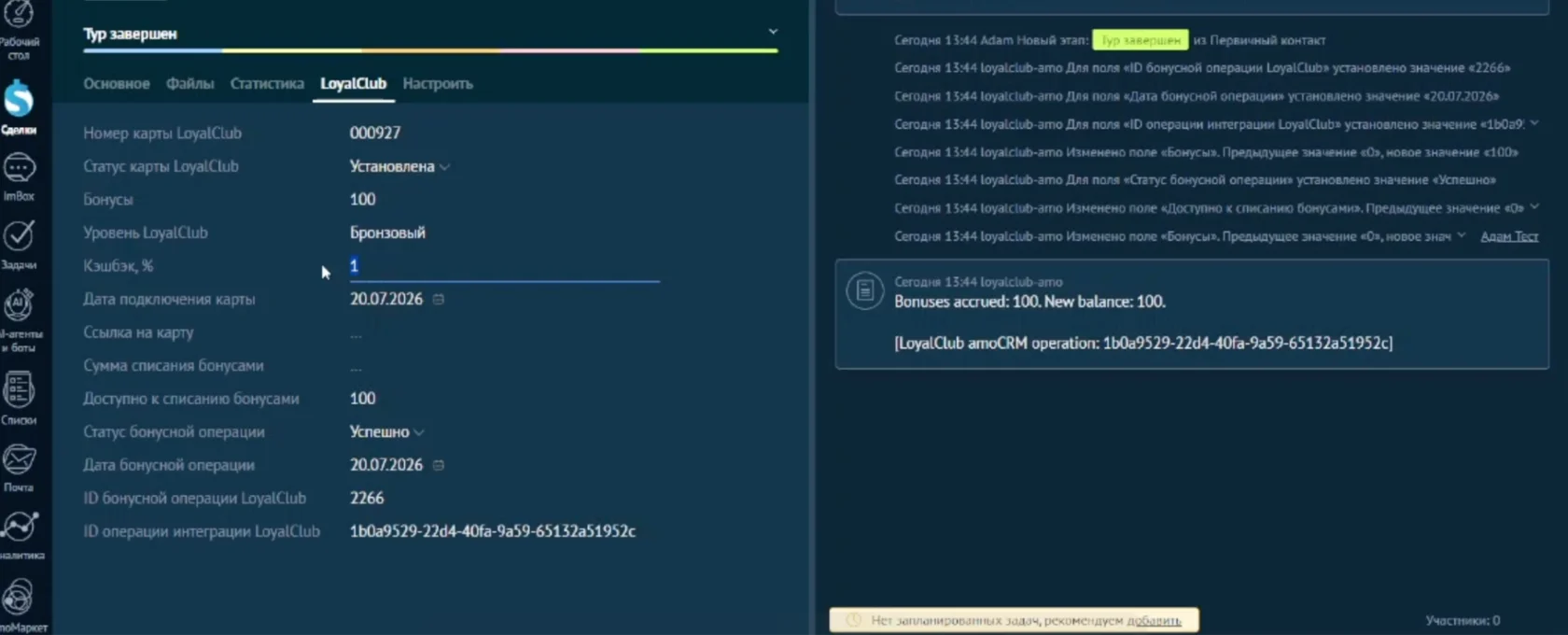
Task: Click the date 20.07.2026 of Дата бонусной операции
Action: click(x=386, y=465)
